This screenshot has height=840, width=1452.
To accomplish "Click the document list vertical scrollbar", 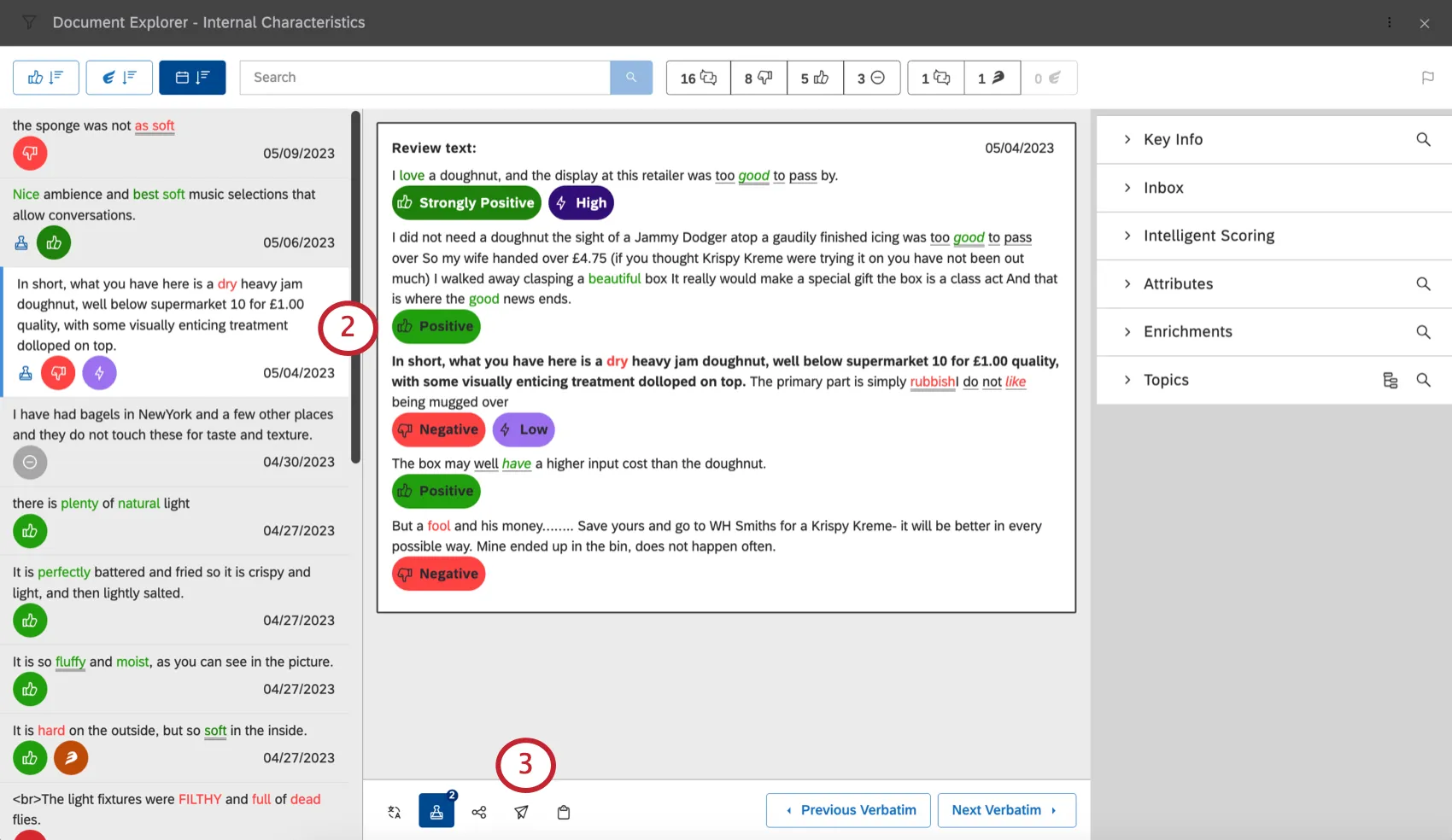I will click(x=355, y=287).
